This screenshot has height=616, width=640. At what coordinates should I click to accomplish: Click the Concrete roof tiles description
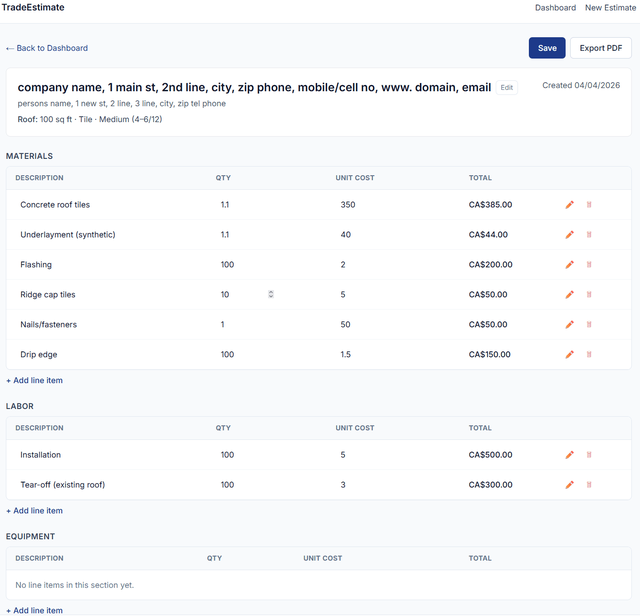55,205
